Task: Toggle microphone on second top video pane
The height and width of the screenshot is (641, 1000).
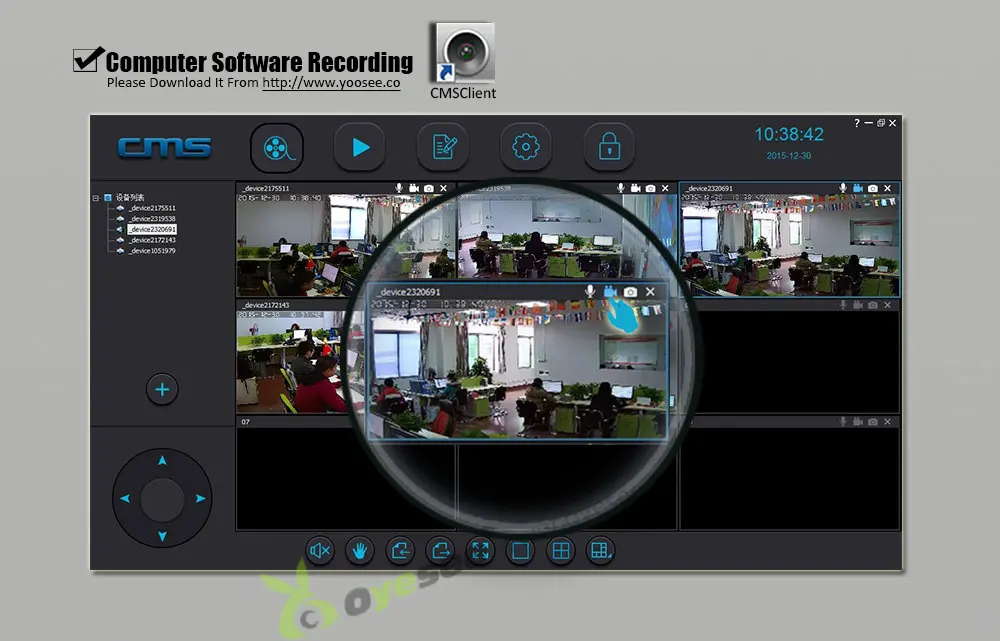Action: tap(621, 188)
